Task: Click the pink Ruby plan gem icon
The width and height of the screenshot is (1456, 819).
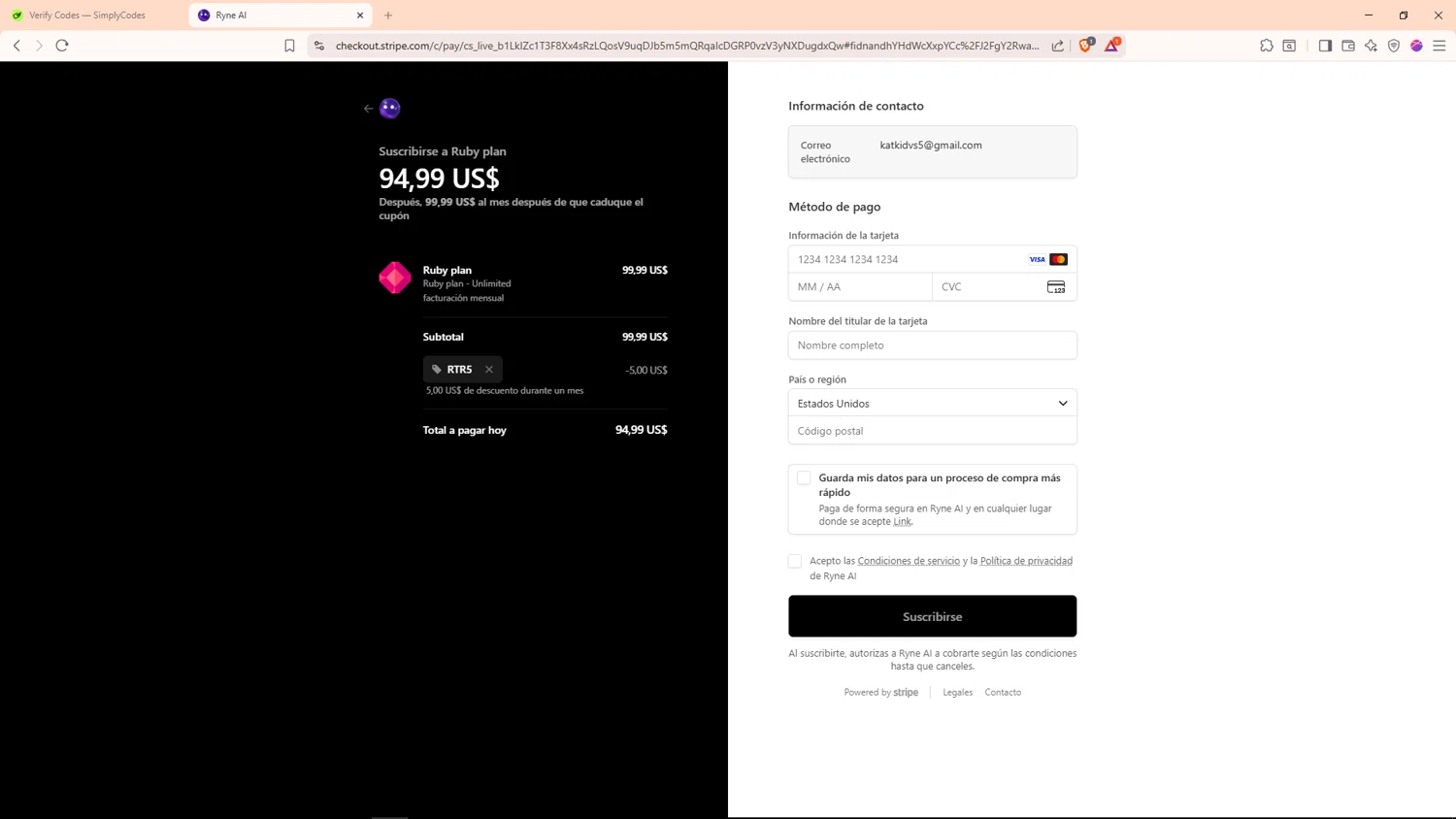Action: click(395, 278)
